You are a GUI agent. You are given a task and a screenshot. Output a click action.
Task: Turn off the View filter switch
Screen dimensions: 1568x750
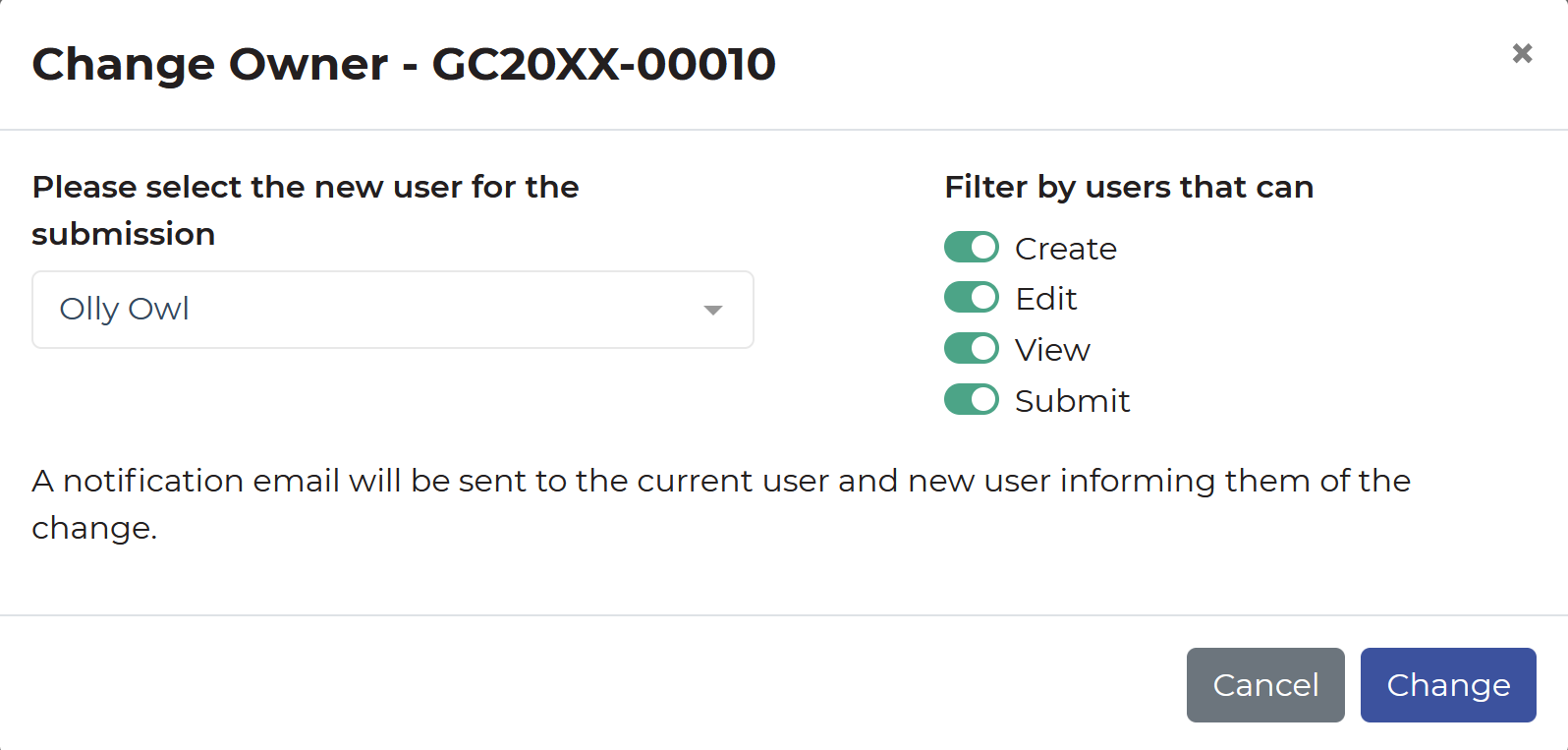(x=971, y=348)
